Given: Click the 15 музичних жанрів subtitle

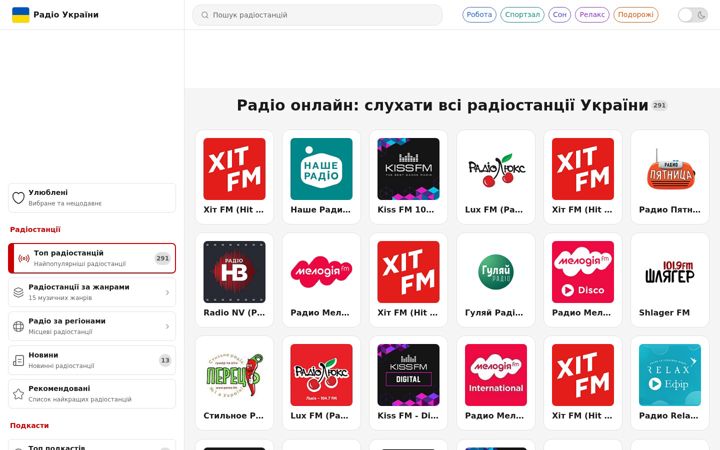Looking at the screenshot, I should 60,298.
